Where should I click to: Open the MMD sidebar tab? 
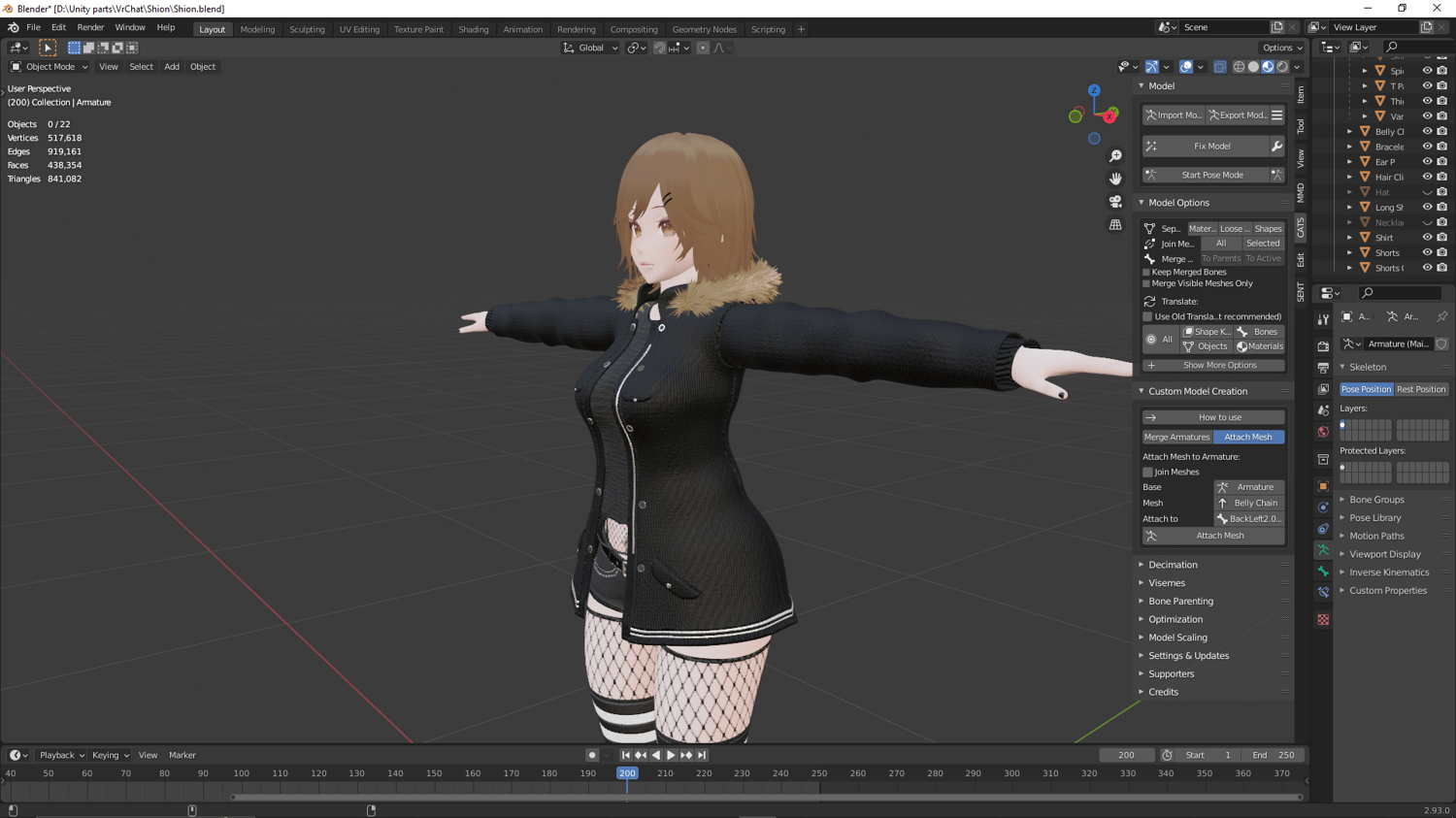(1301, 193)
